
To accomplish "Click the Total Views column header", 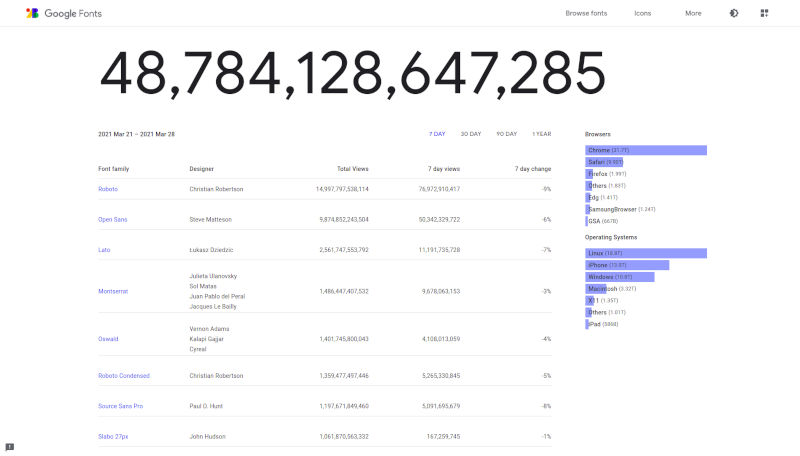I will point(353,169).
